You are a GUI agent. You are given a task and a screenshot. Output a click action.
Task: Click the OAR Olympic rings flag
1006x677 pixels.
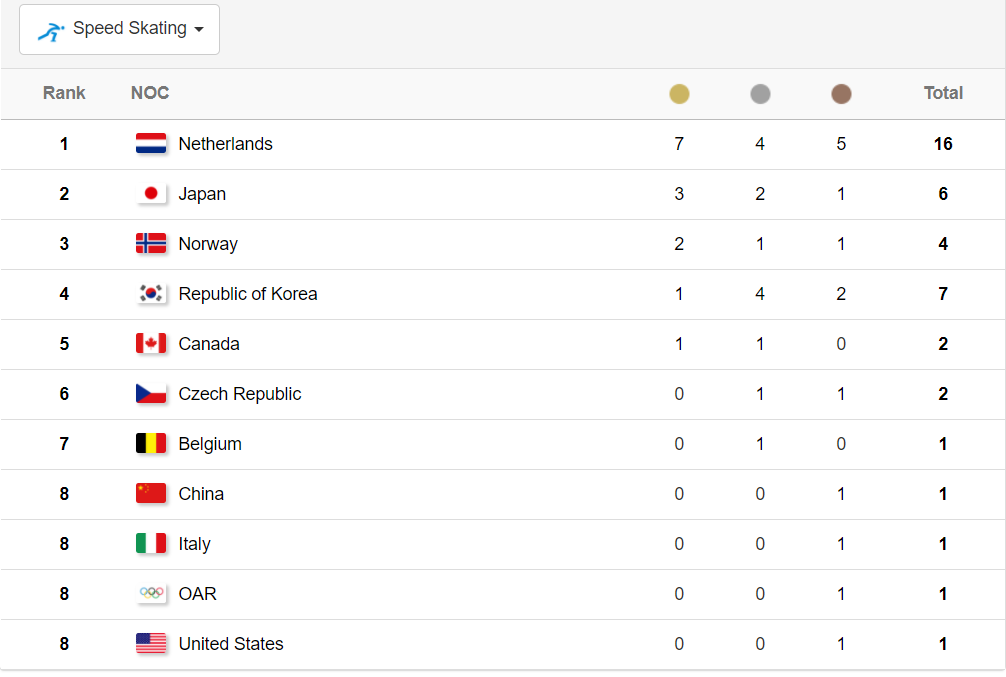151,594
